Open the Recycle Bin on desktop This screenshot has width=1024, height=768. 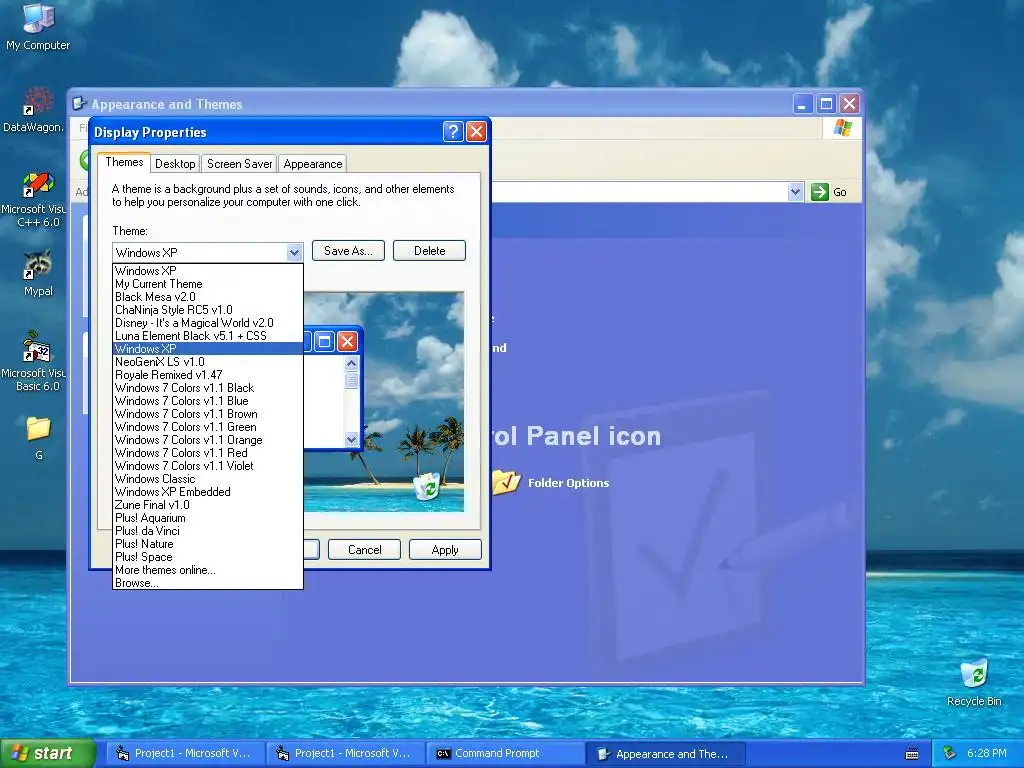974,682
